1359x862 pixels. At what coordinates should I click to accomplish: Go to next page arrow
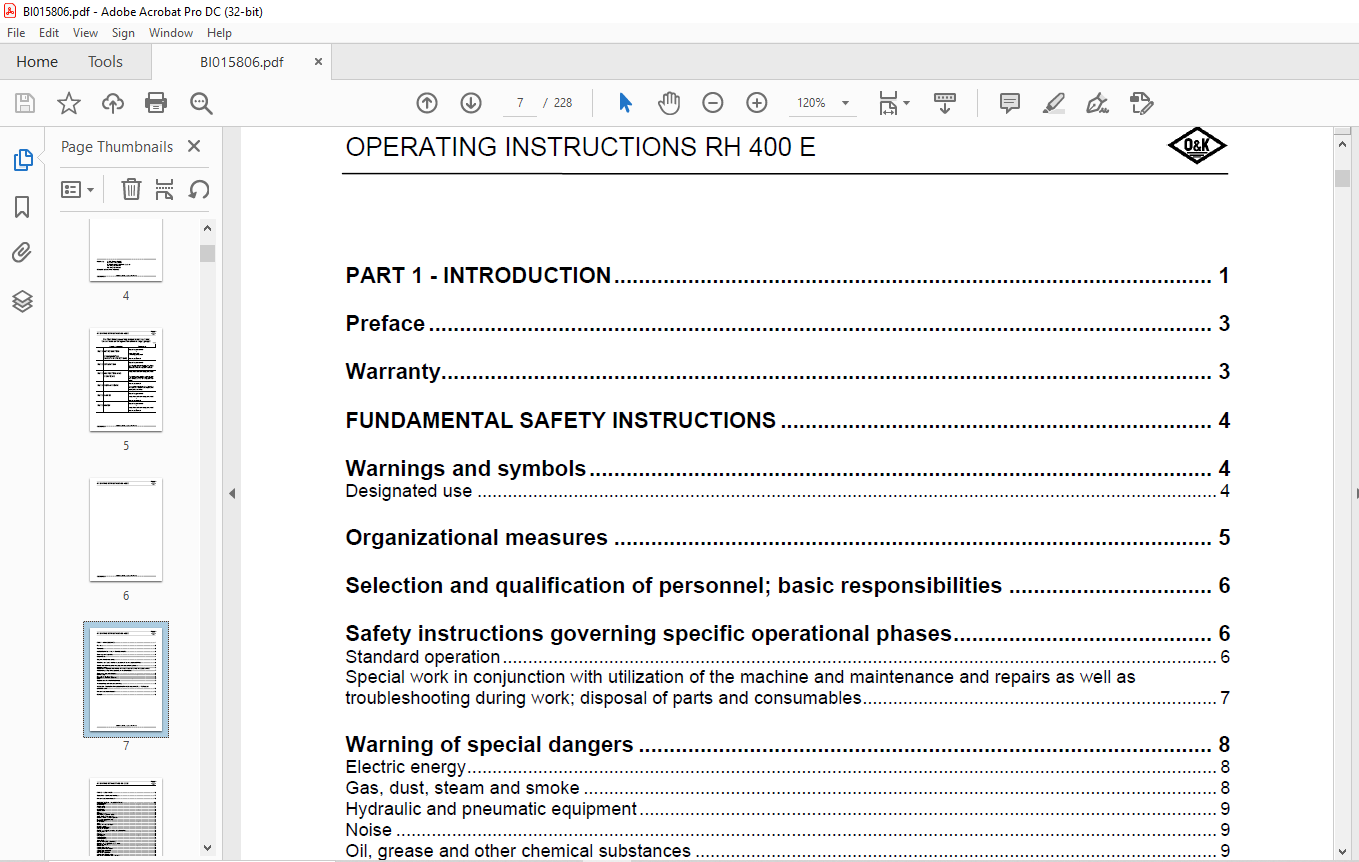(x=471, y=103)
